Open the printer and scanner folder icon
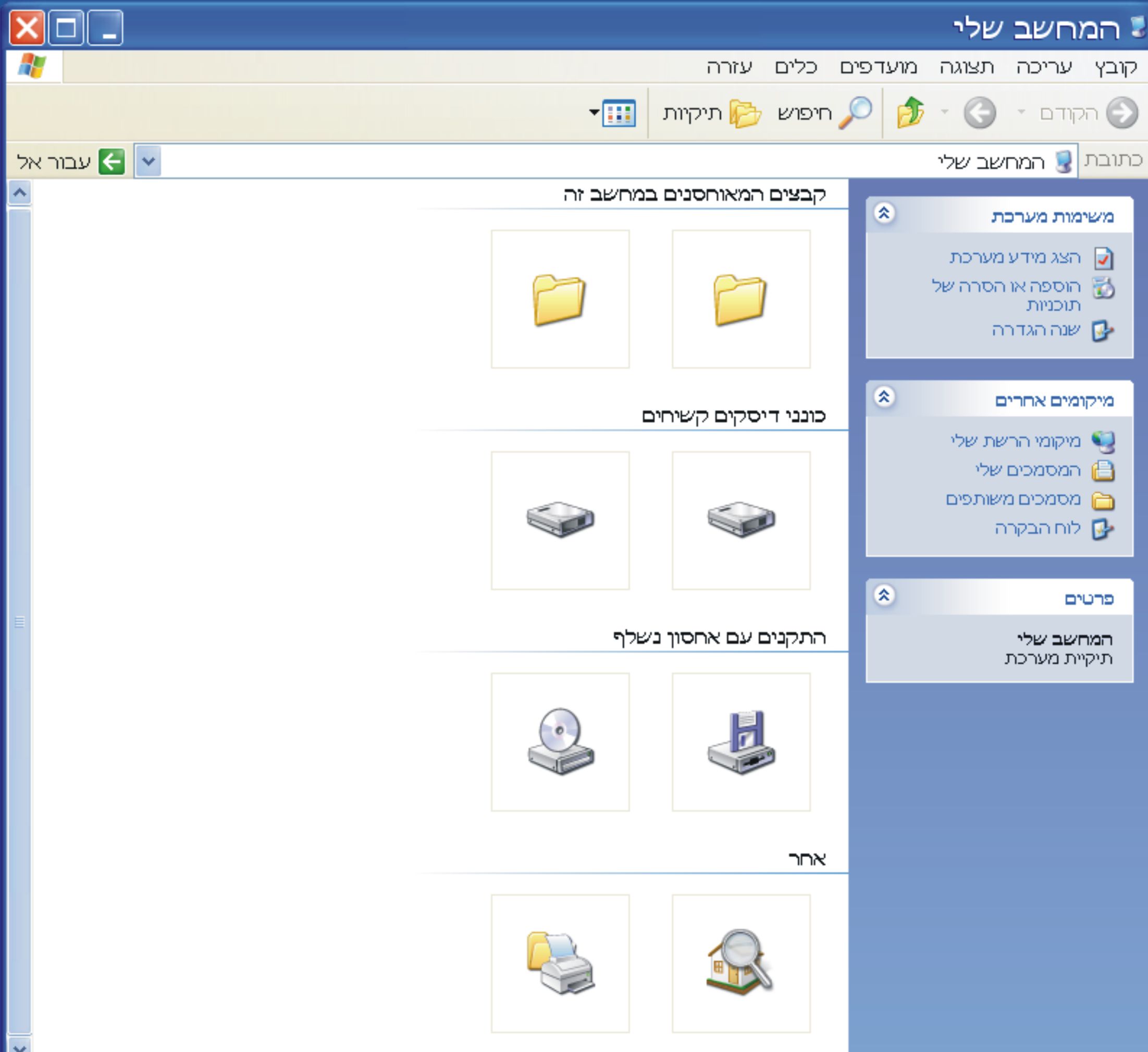Image resolution: width=1148 pixels, height=1052 pixels. pos(560,963)
